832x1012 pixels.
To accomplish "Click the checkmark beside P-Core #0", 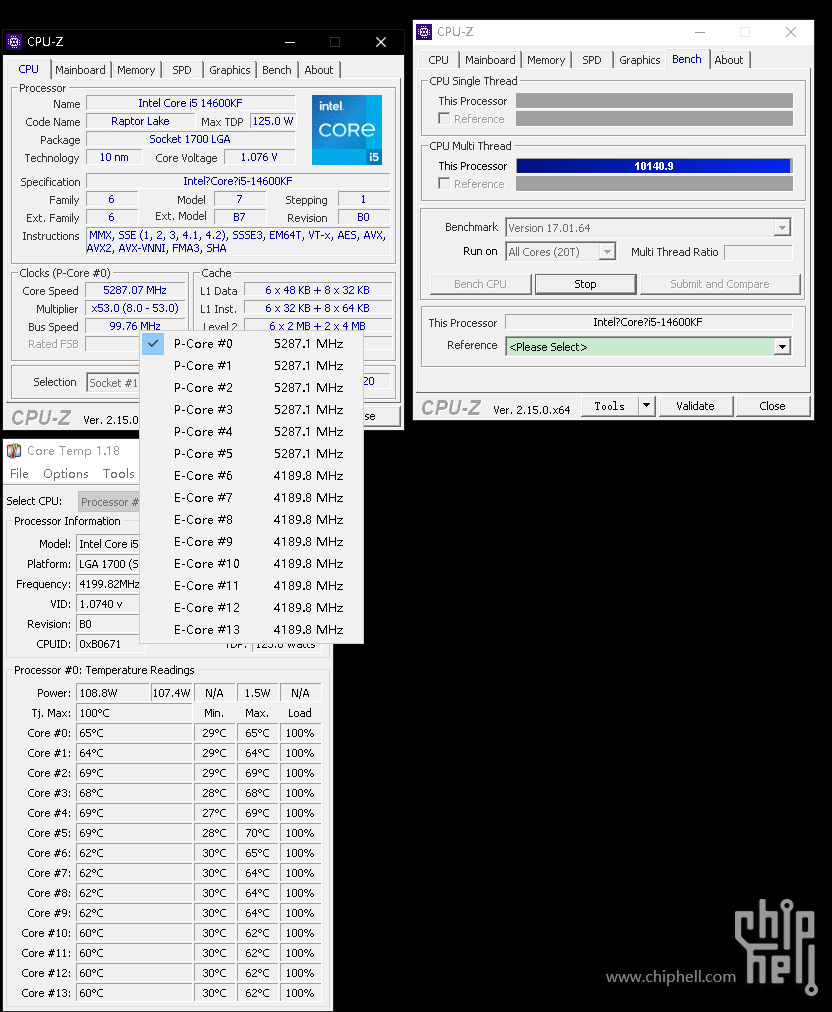I will [153, 344].
